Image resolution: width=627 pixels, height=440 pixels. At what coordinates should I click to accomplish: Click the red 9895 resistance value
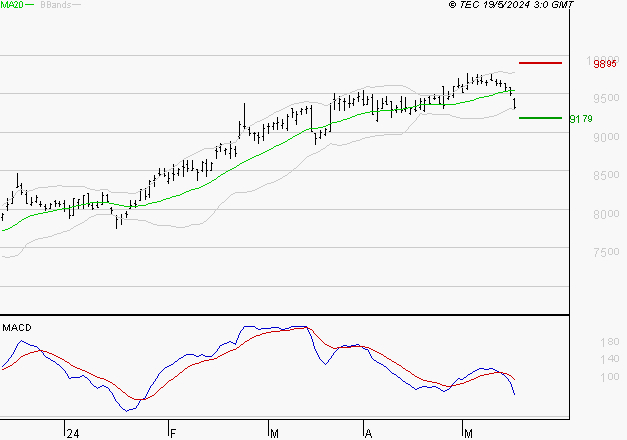pos(605,64)
